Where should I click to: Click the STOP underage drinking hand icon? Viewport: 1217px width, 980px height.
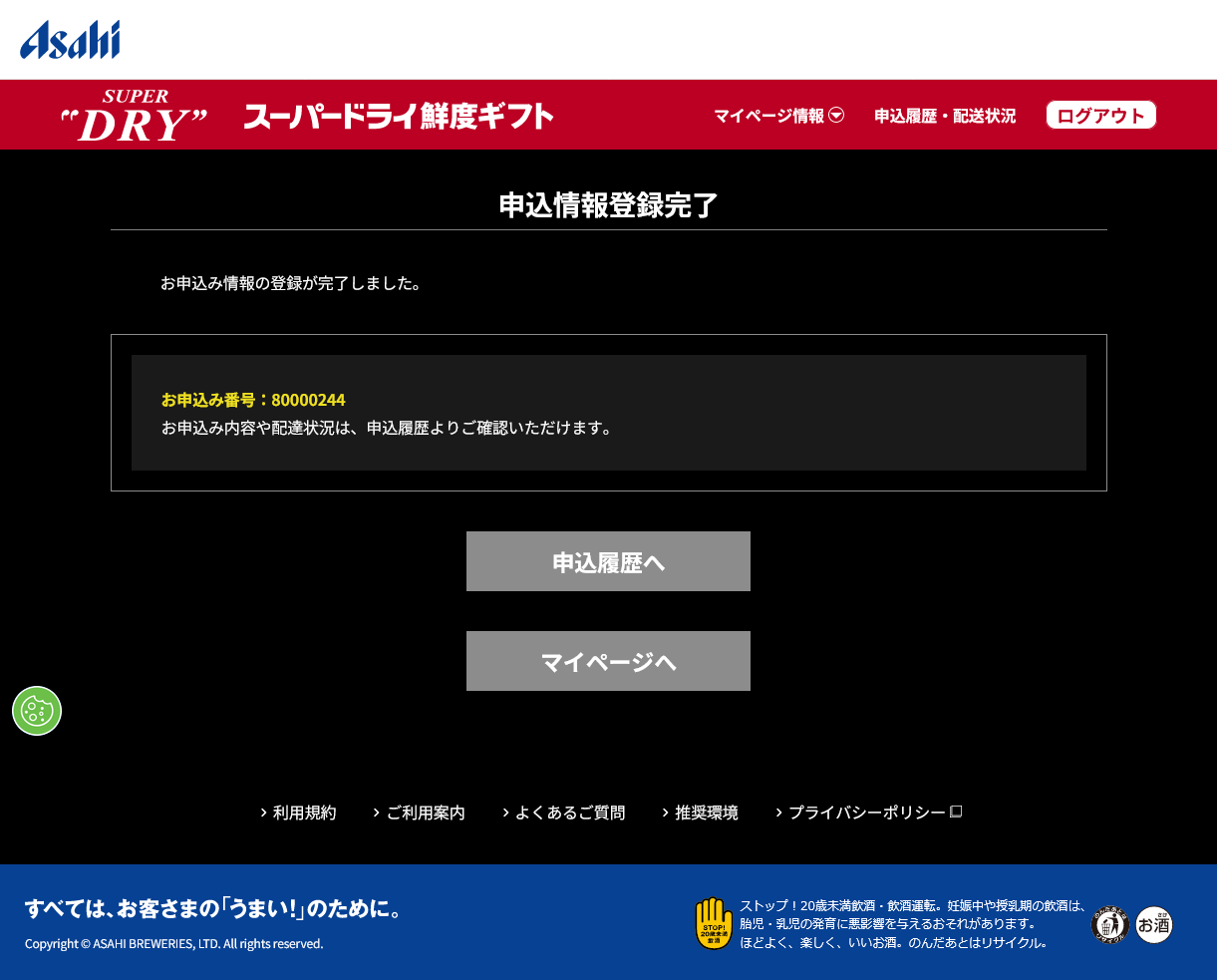[714, 924]
